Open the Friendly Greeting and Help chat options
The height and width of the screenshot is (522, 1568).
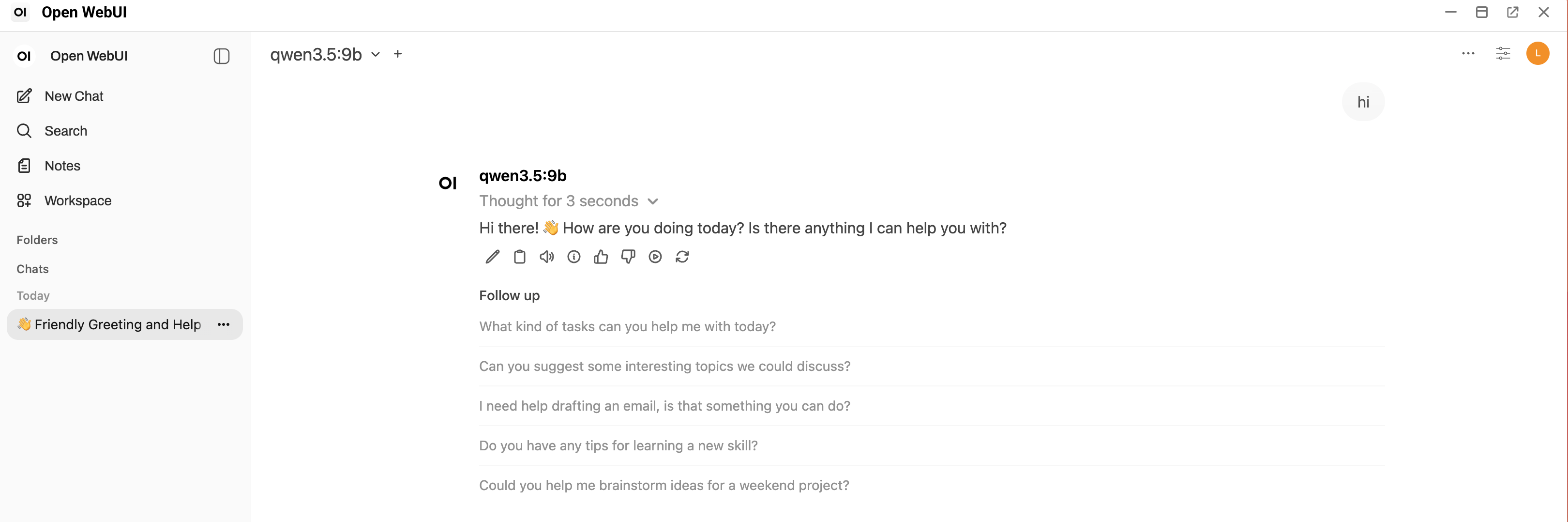pyautogui.click(x=224, y=324)
